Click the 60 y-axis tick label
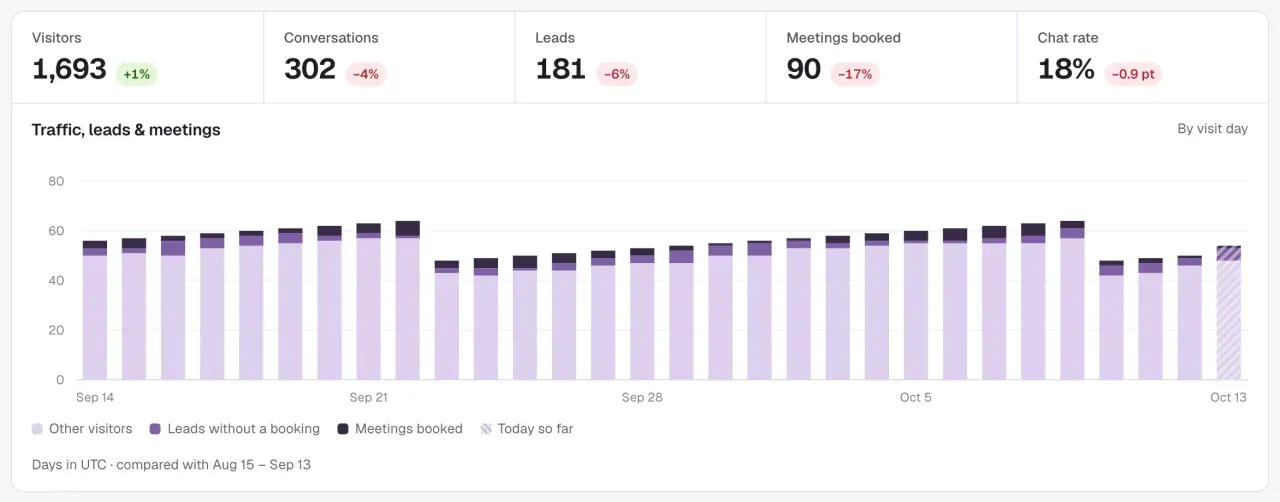The height and width of the screenshot is (502, 1280). pyautogui.click(x=56, y=231)
